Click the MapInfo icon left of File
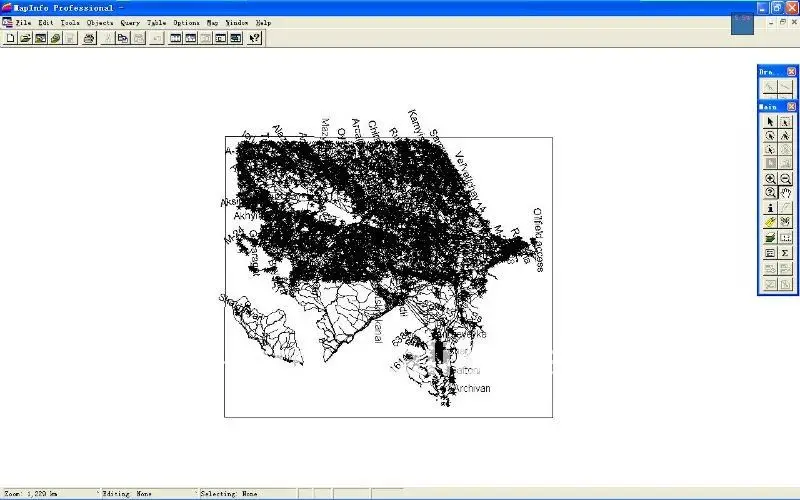Image resolution: width=800 pixels, height=500 pixels. coord(7,22)
